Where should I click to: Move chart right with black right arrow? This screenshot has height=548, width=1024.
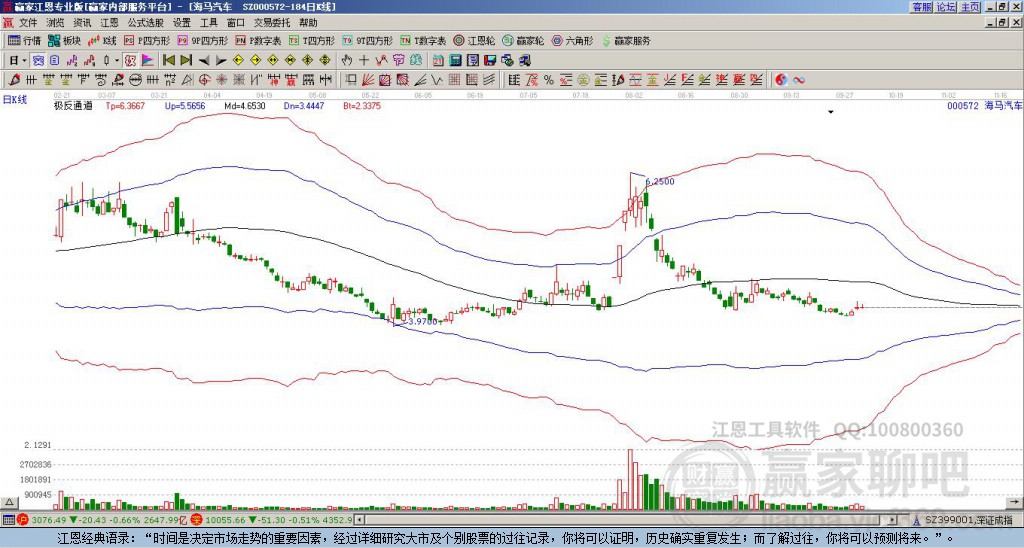tap(221, 61)
